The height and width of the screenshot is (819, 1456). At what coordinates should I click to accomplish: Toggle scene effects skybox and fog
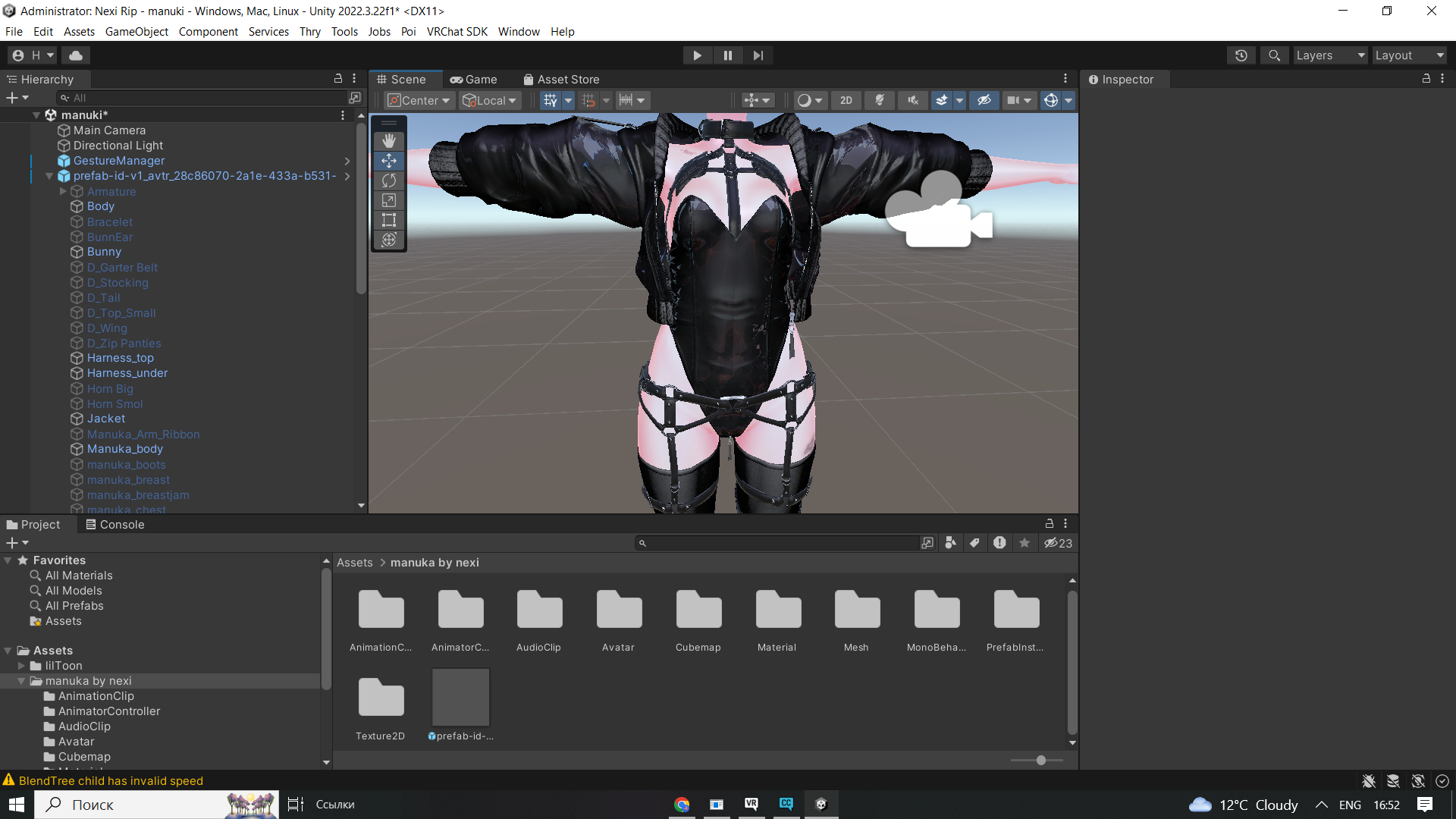(941, 100)
